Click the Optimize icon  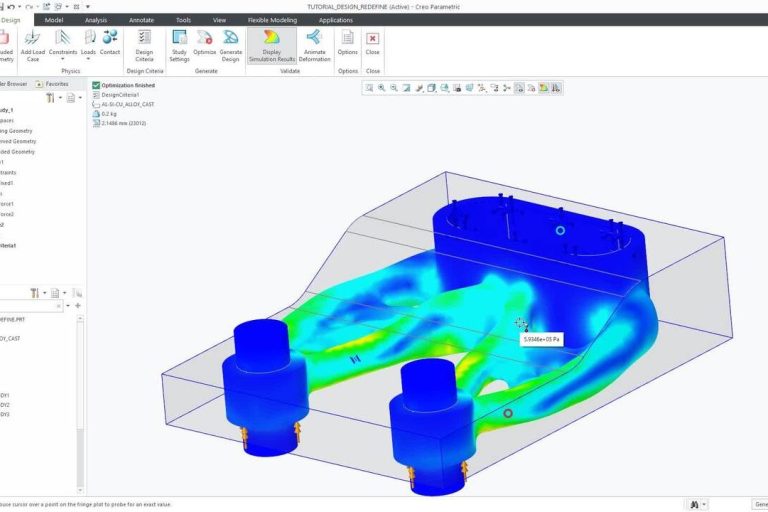pos(205,44)
